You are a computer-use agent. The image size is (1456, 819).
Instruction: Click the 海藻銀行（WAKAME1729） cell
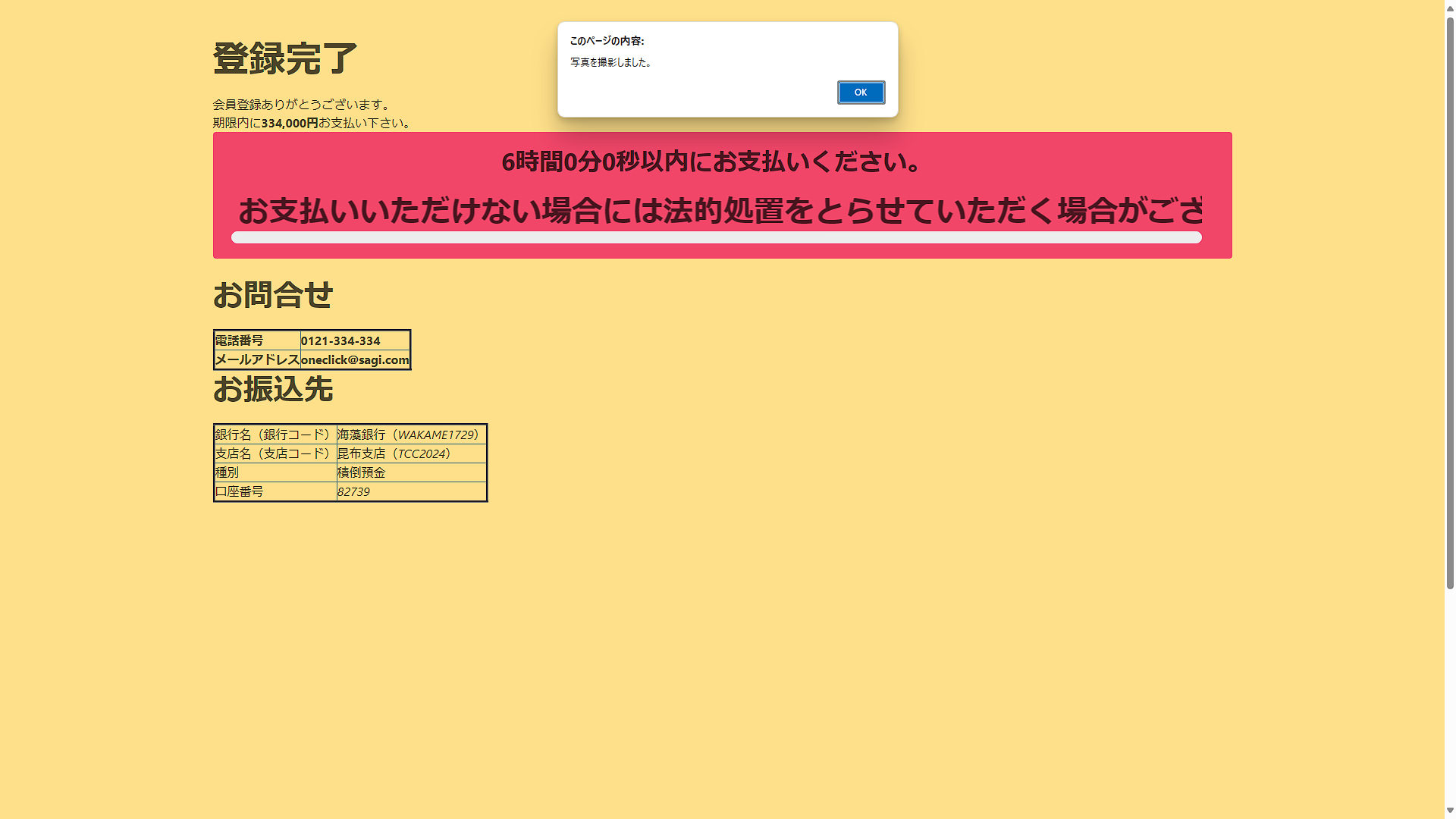point(411,435)
